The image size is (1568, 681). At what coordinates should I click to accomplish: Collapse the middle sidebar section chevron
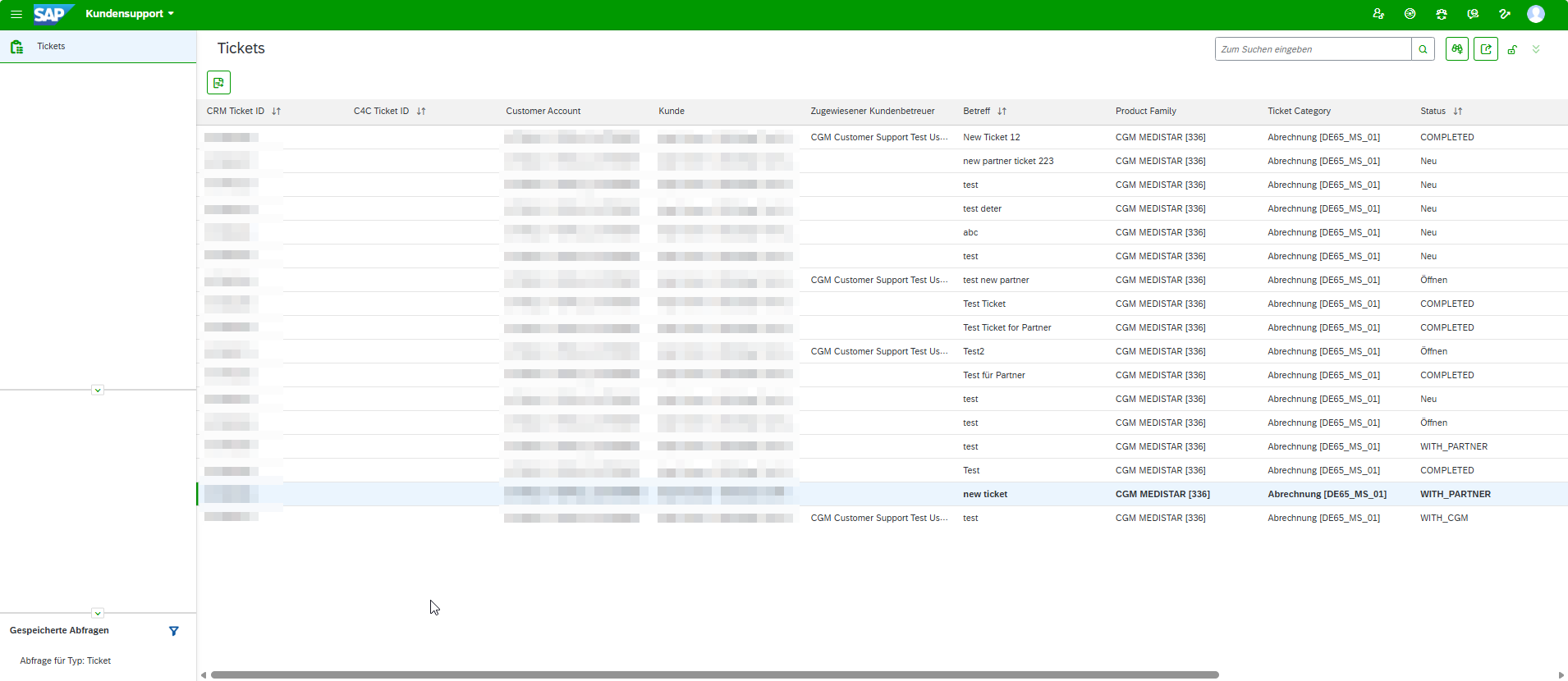(98, 390)
